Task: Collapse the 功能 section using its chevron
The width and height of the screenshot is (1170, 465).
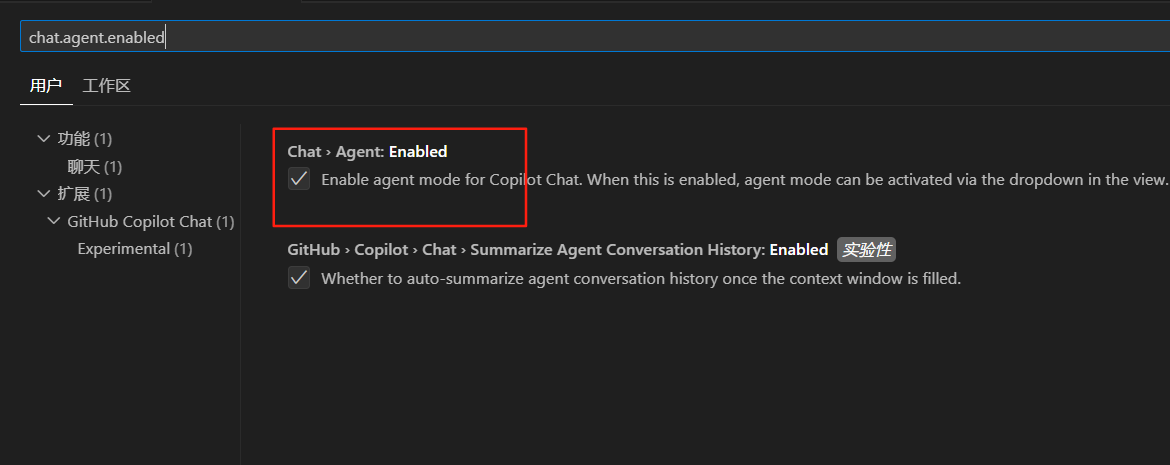Action: click(x=43, y=139)
